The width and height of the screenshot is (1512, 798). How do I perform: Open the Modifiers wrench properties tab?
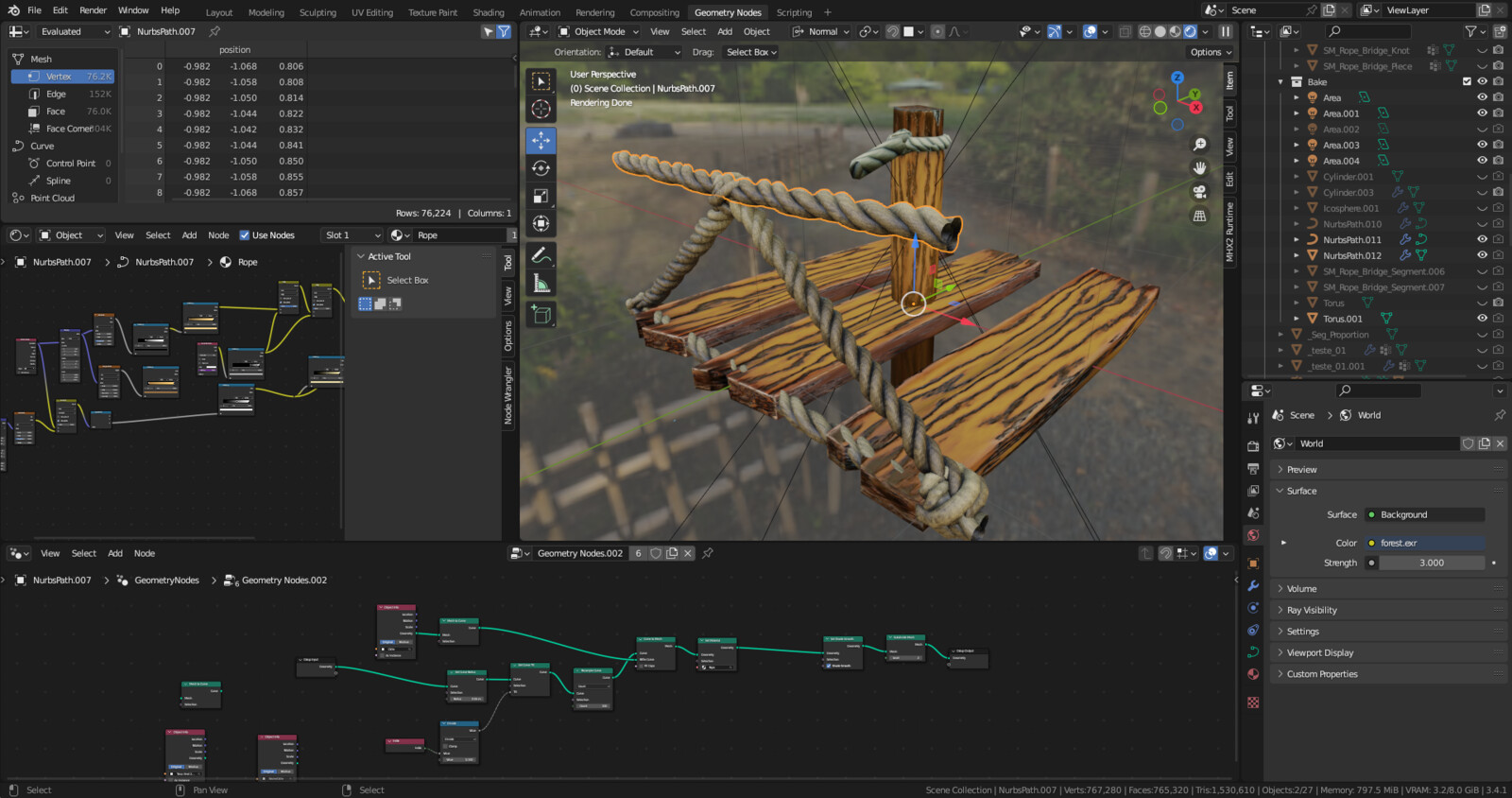(1253, 586)
